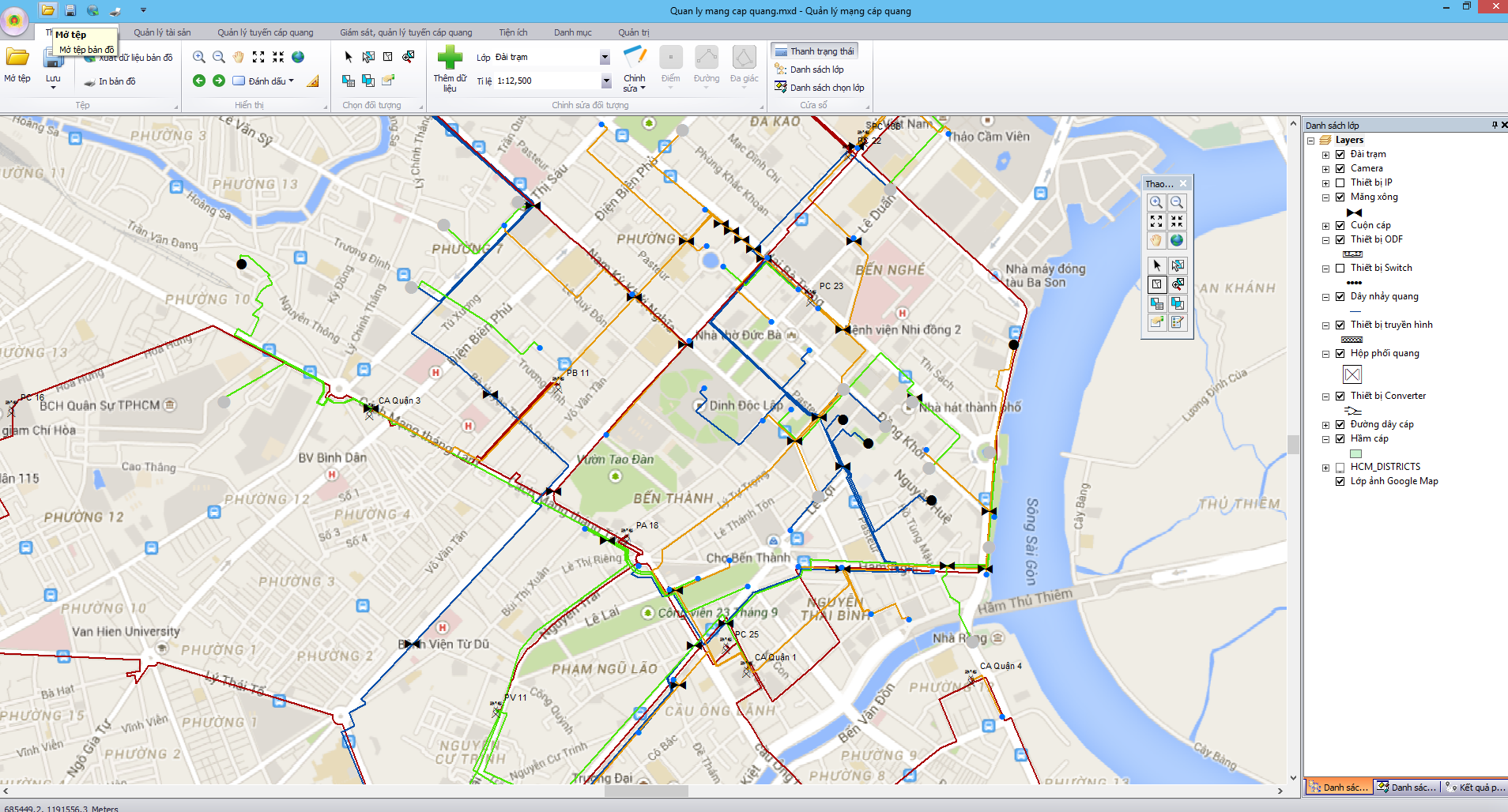Uncheck Lớp ảnh Google Map layer

pos(1340,481)
